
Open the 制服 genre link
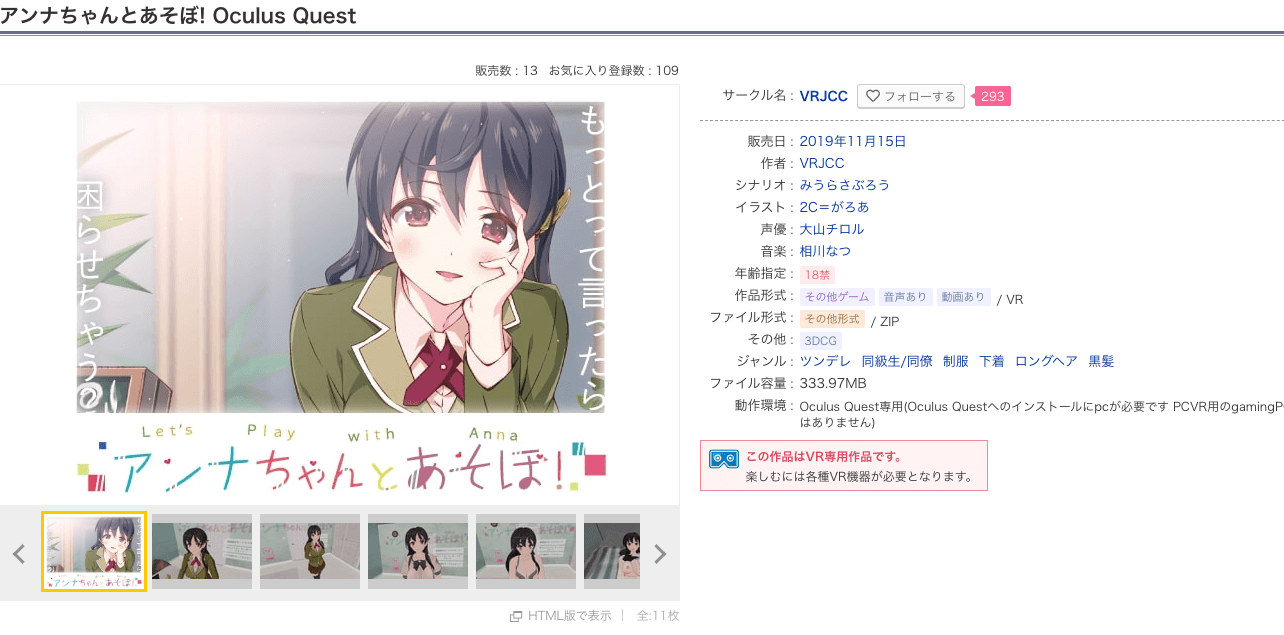pos(956,361)
